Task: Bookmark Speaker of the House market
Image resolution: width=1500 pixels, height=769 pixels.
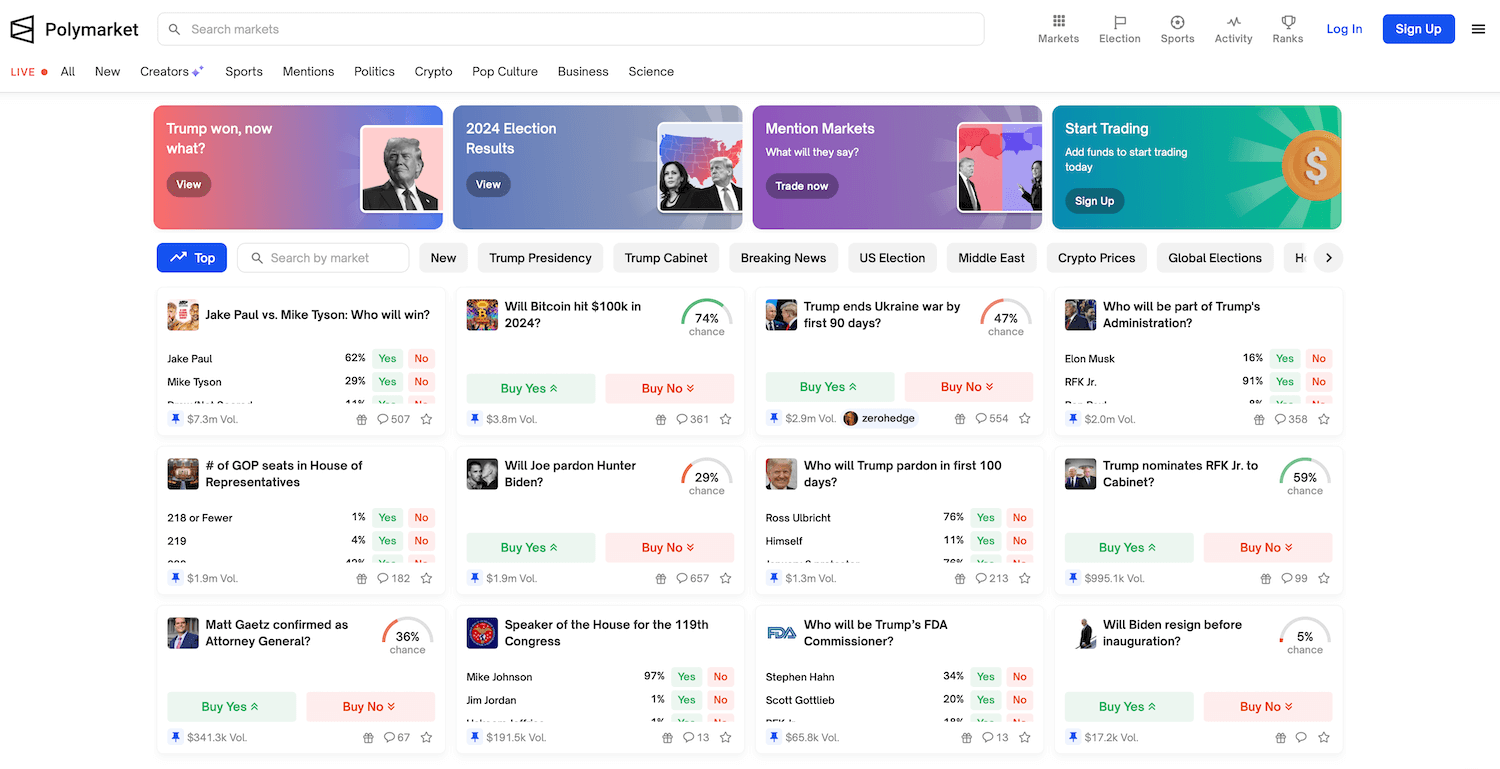Action: tap(725, 737)
